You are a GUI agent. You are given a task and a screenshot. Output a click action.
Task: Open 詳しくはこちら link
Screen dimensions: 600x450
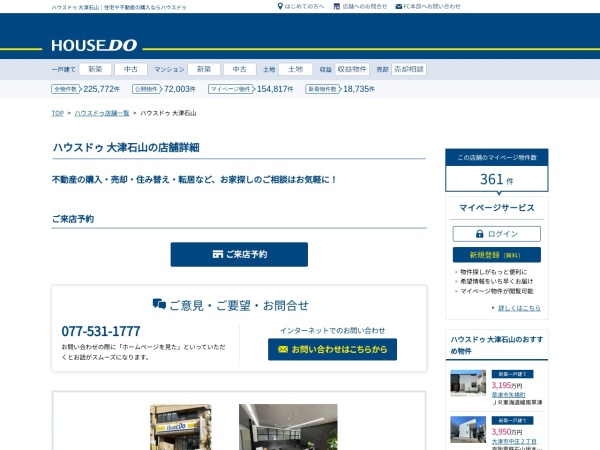tap(519, 308)
